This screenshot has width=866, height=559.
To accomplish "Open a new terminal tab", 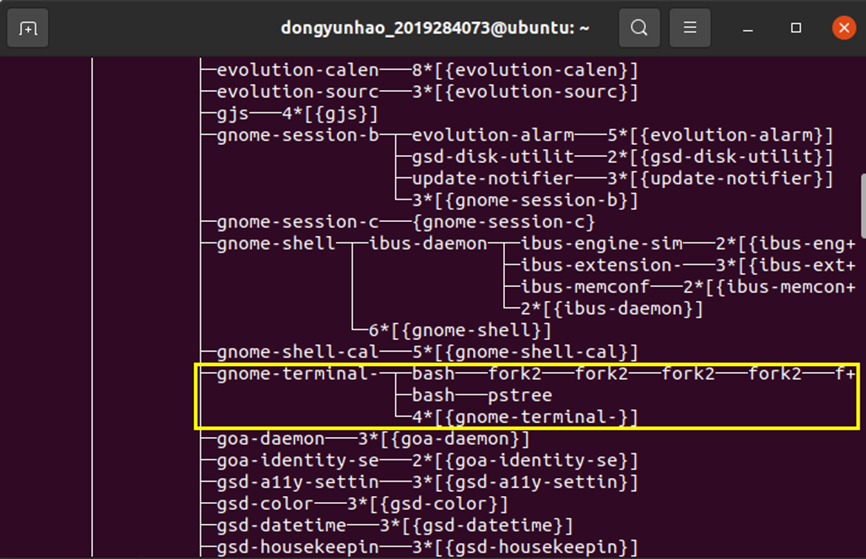I will (28, 28).
